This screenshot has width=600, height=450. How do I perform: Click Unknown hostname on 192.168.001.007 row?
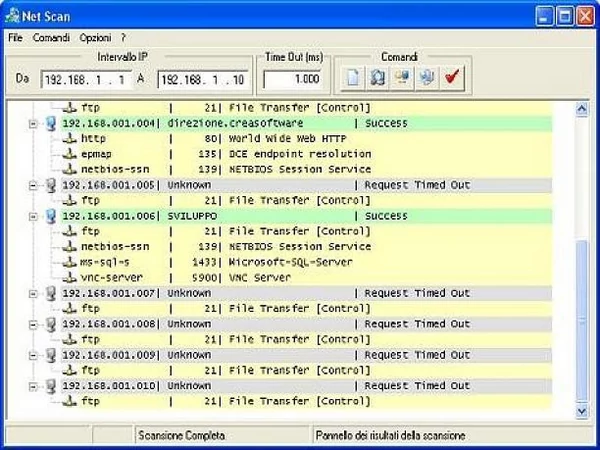tap(189, 293)
